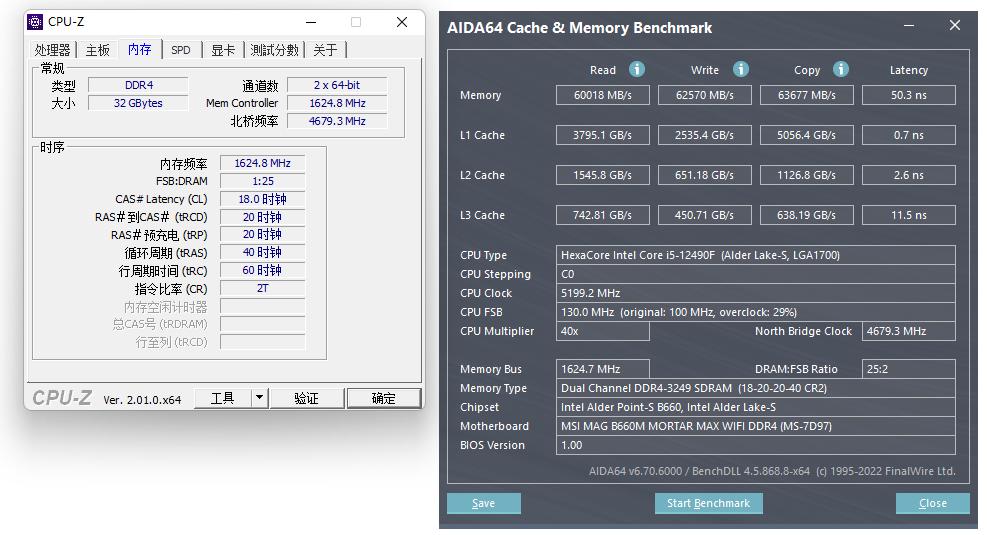Click the Close button in AIDA64

click(x=933, y=504)
